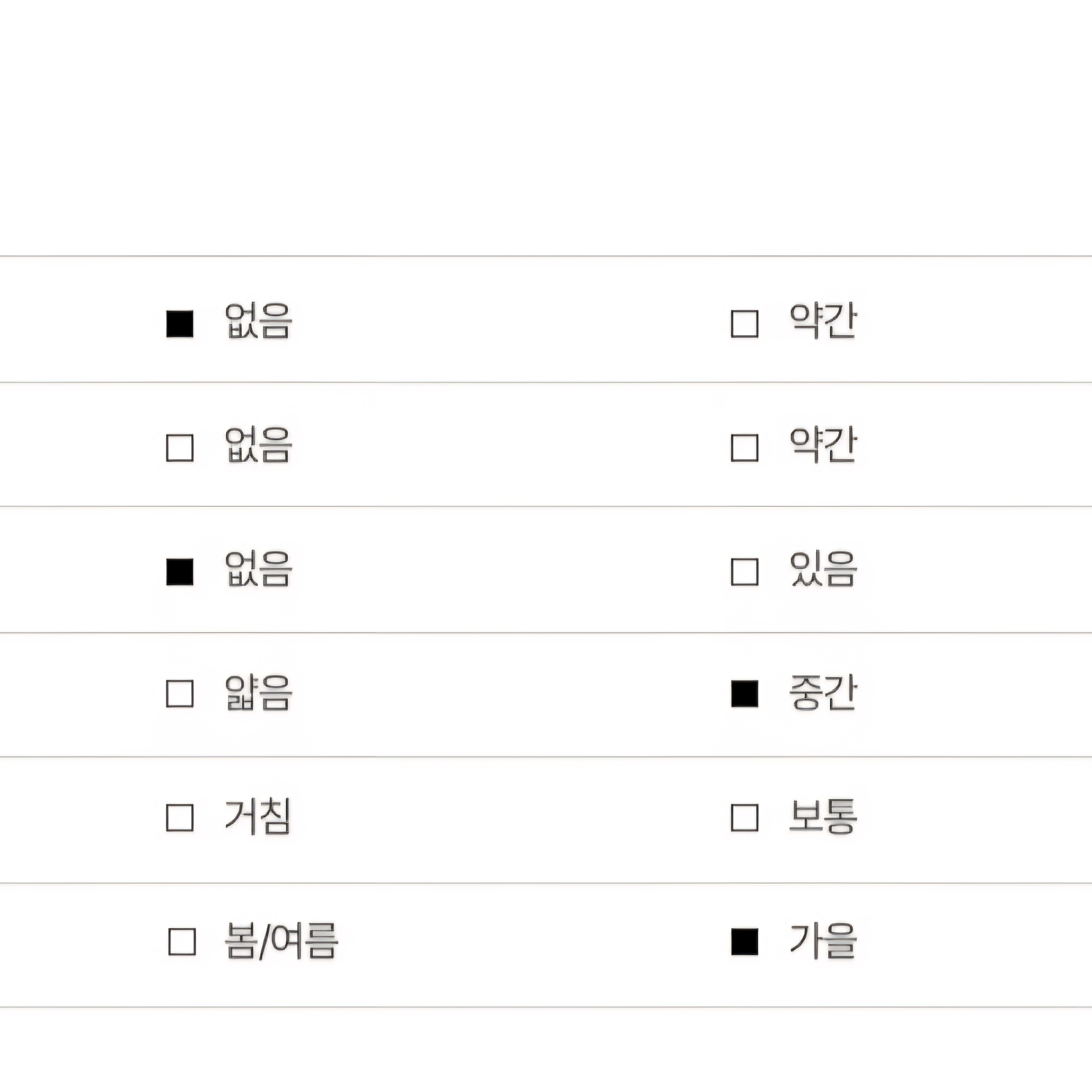Click the 없음 text in the second row
1092x1092 pixels.
click(258, 445)
